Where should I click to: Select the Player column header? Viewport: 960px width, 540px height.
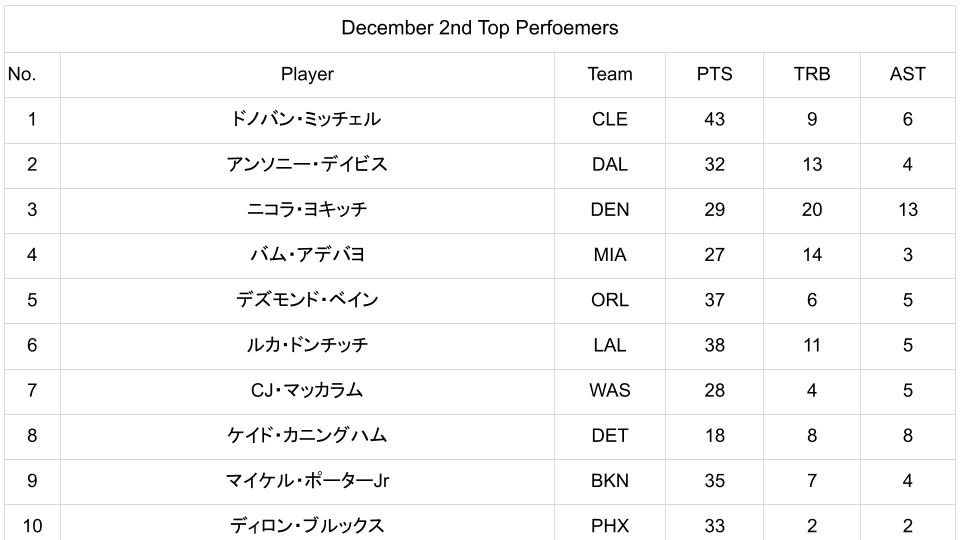click(307, 74)
